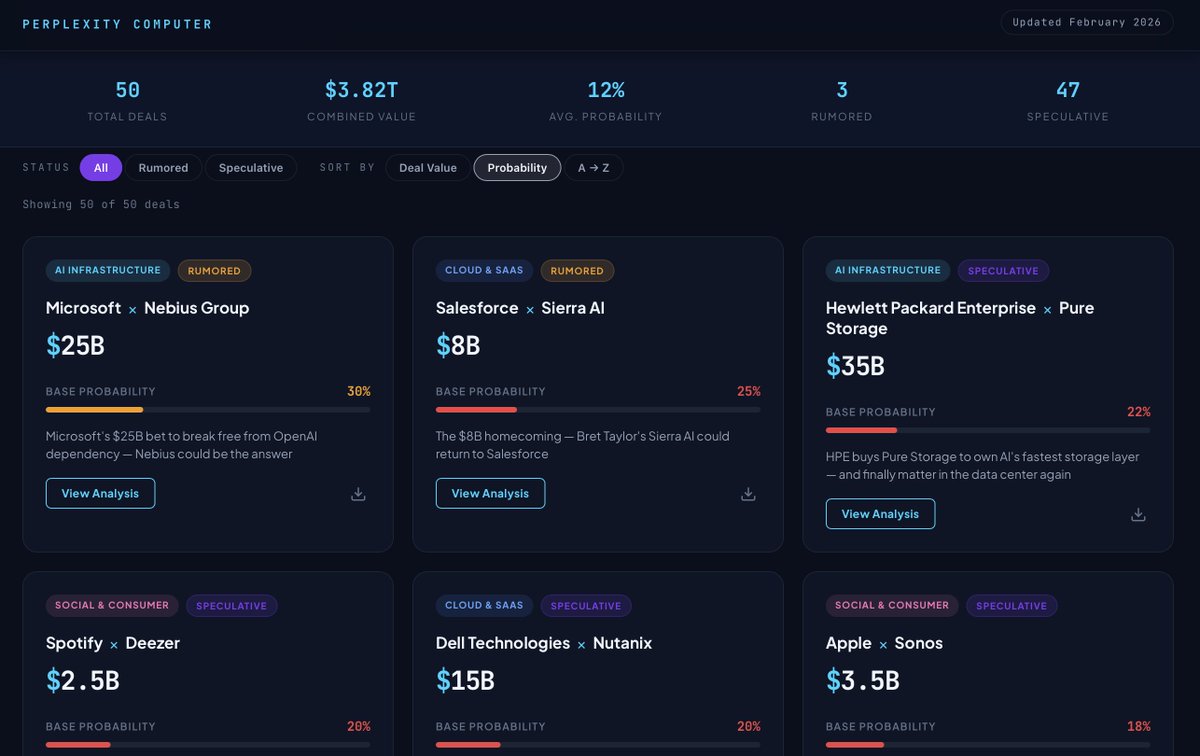This screenshot has width=1200, height=756.
Task: Click the Hewlett Packard Enterprise × Pure Storage title
Action: pos(960,318)
